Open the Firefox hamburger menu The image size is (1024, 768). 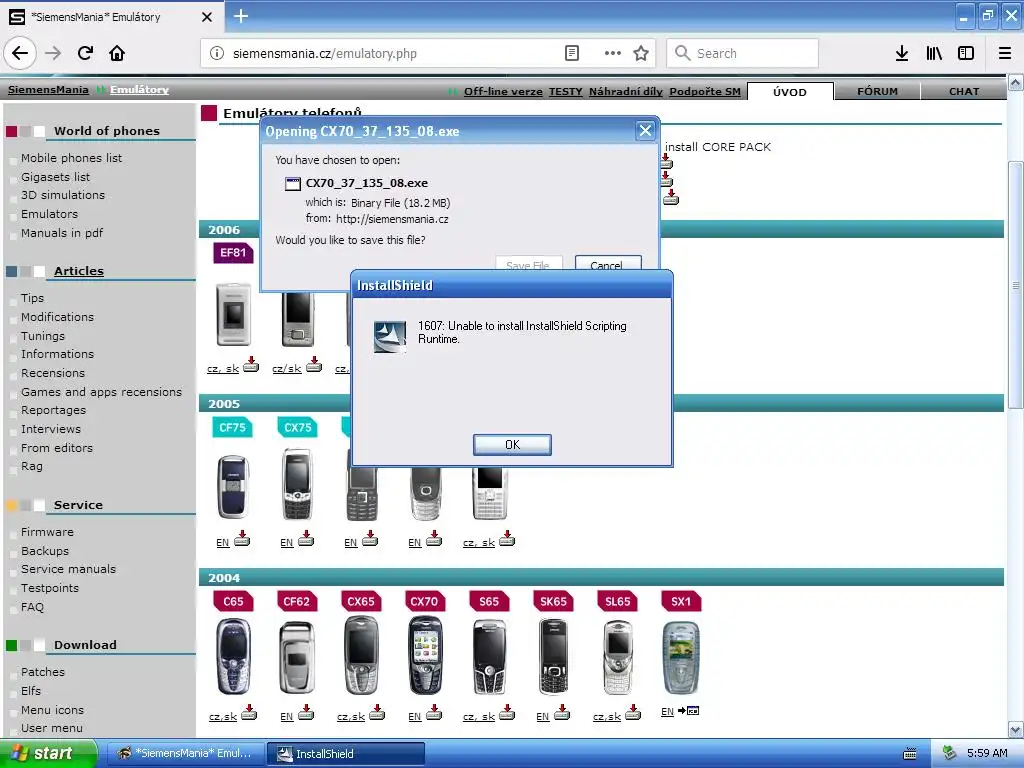point(1005,53)
